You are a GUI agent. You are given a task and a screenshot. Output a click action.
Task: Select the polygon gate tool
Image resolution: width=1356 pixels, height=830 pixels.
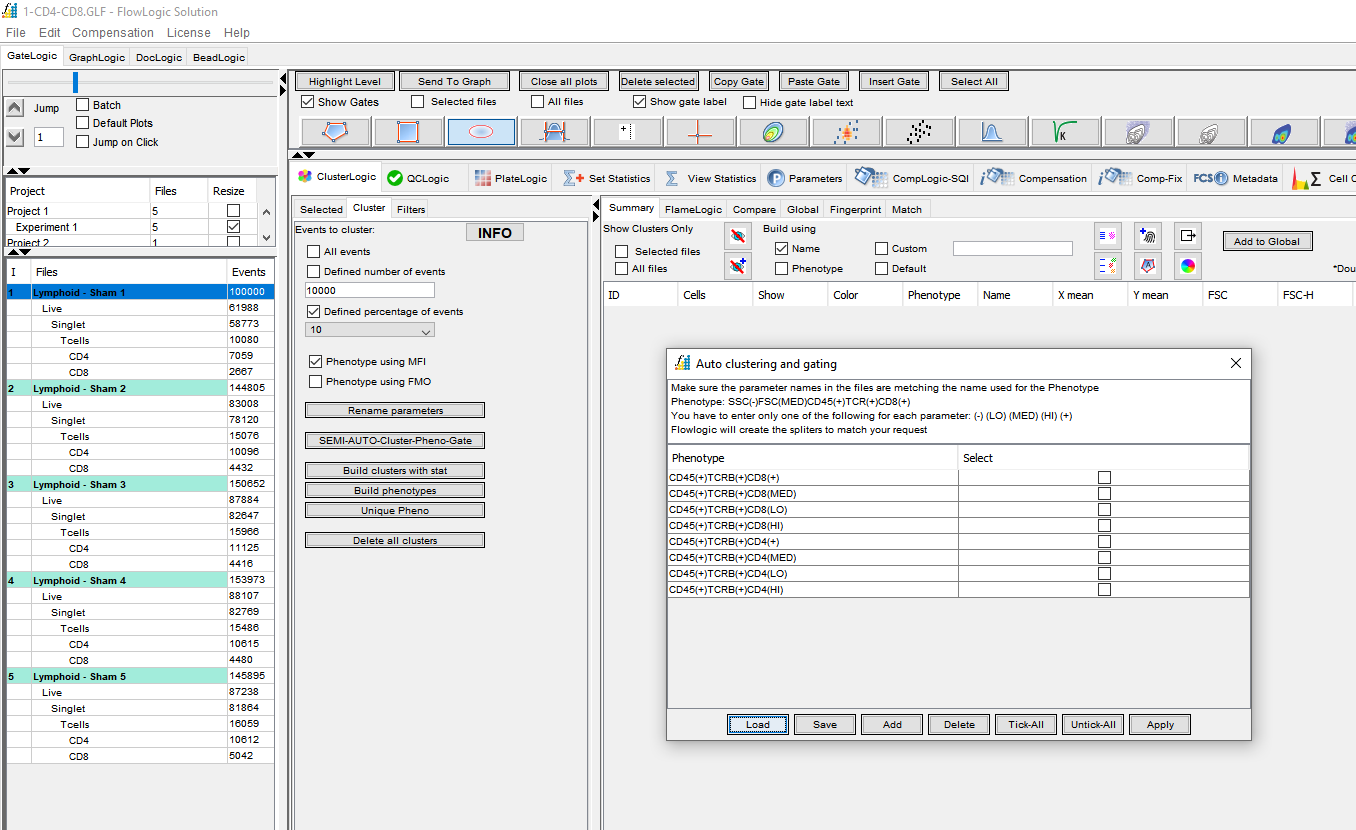335,132
